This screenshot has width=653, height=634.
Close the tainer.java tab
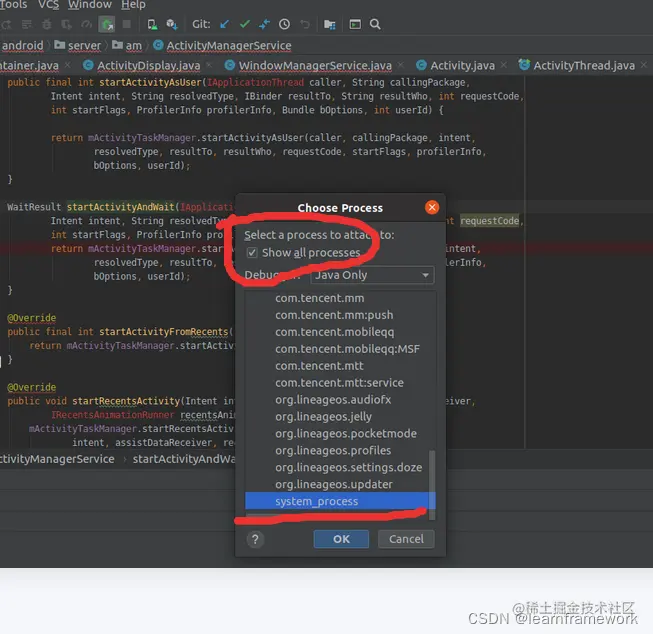67,65
